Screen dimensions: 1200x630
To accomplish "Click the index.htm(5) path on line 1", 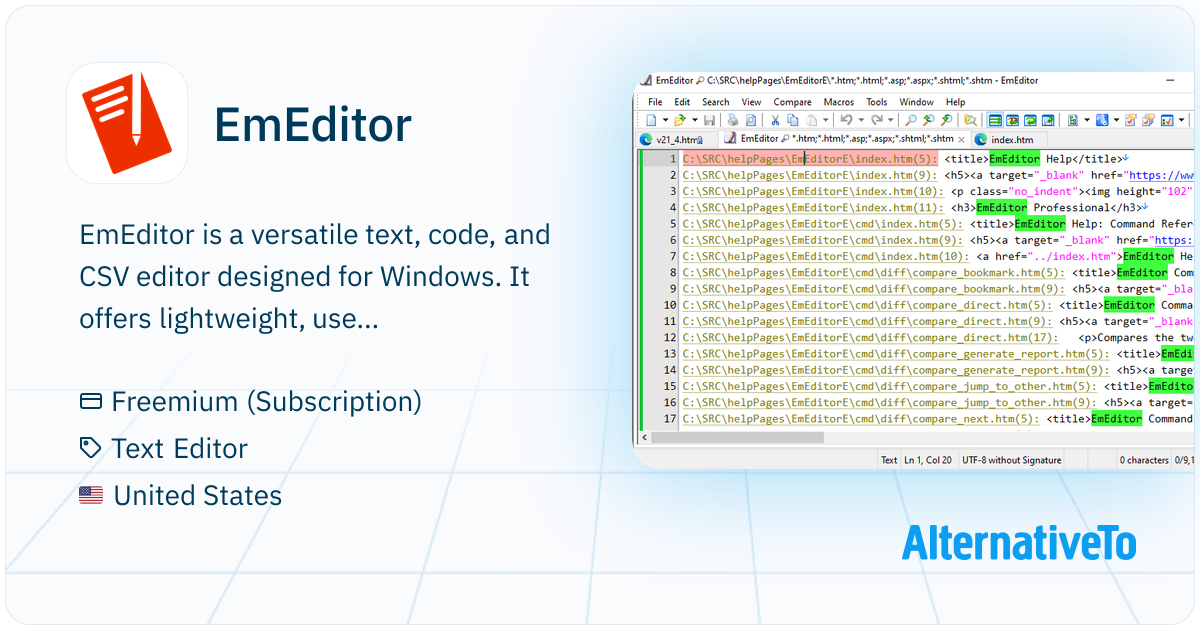I will pyautogui.click(x=810, y=159).
